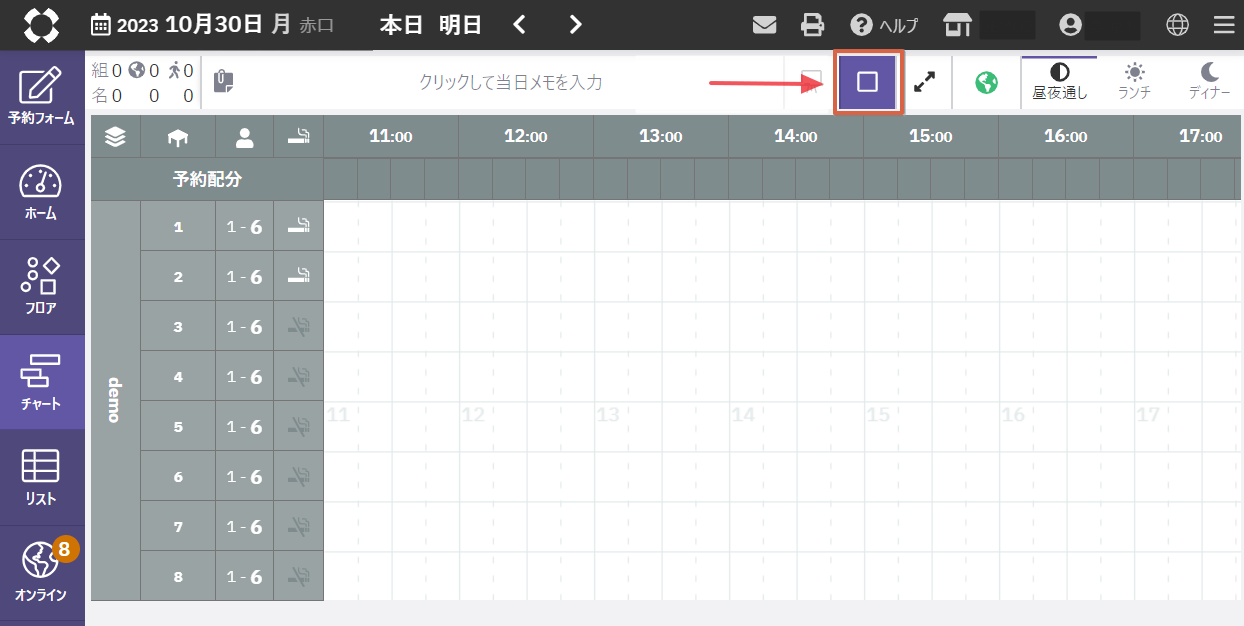Click the mail envelope icon
This screenshot has width=1244, height=626.
pyautogui.click(x=764, y=25)
